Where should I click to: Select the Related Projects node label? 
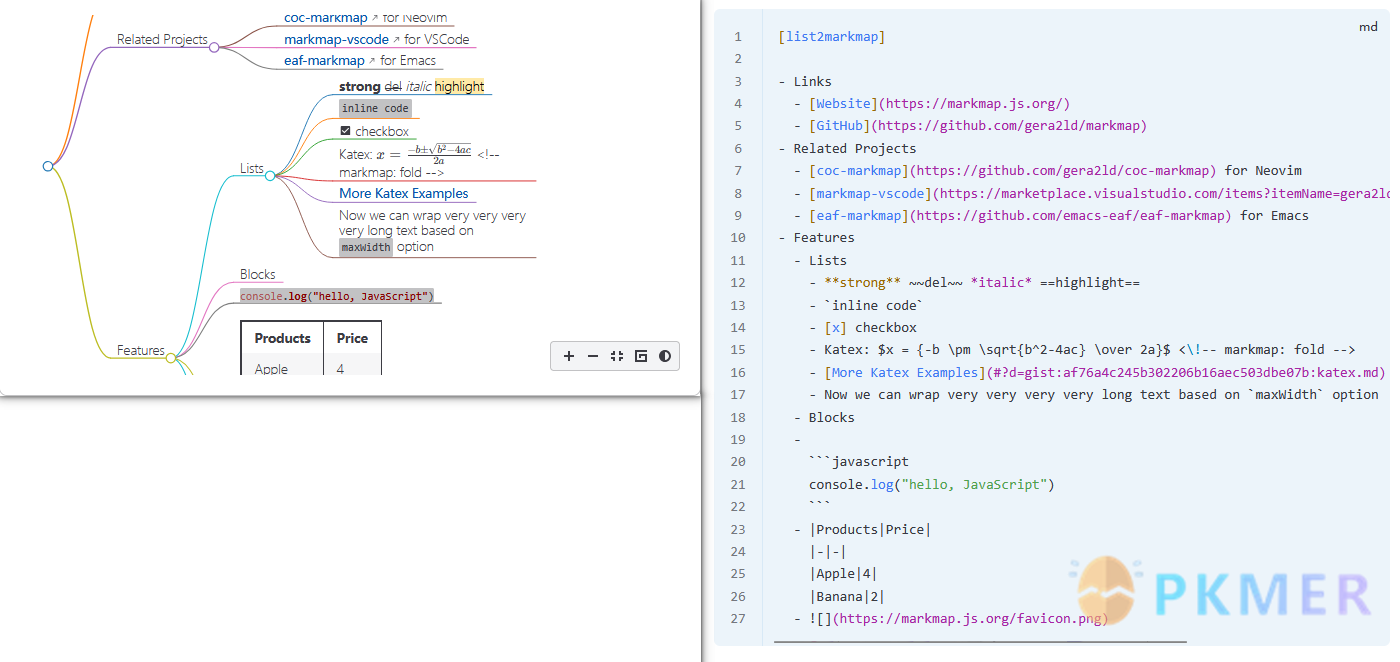[162, 39]
